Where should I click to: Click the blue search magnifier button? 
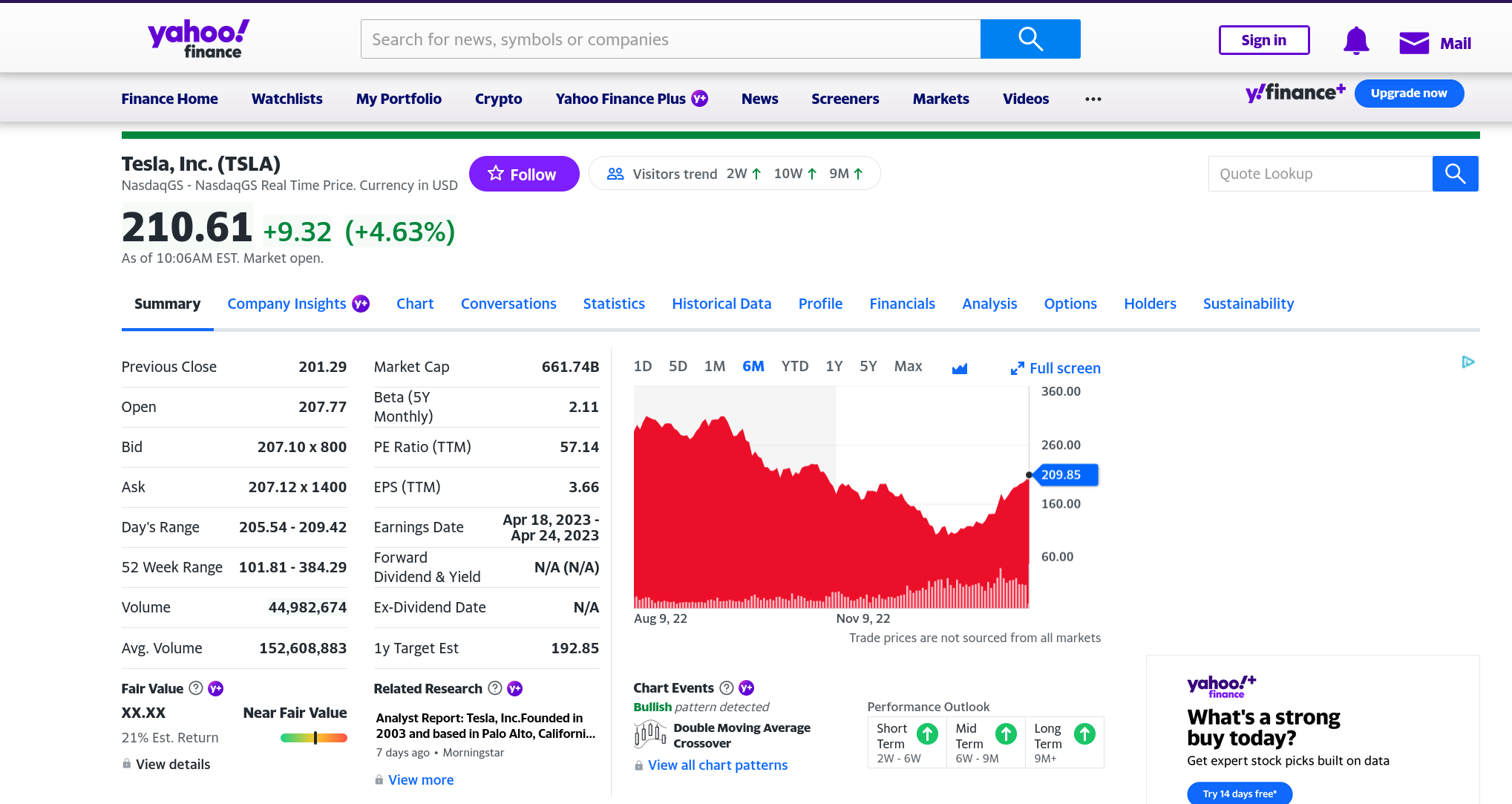click(x=1030, y=39)
